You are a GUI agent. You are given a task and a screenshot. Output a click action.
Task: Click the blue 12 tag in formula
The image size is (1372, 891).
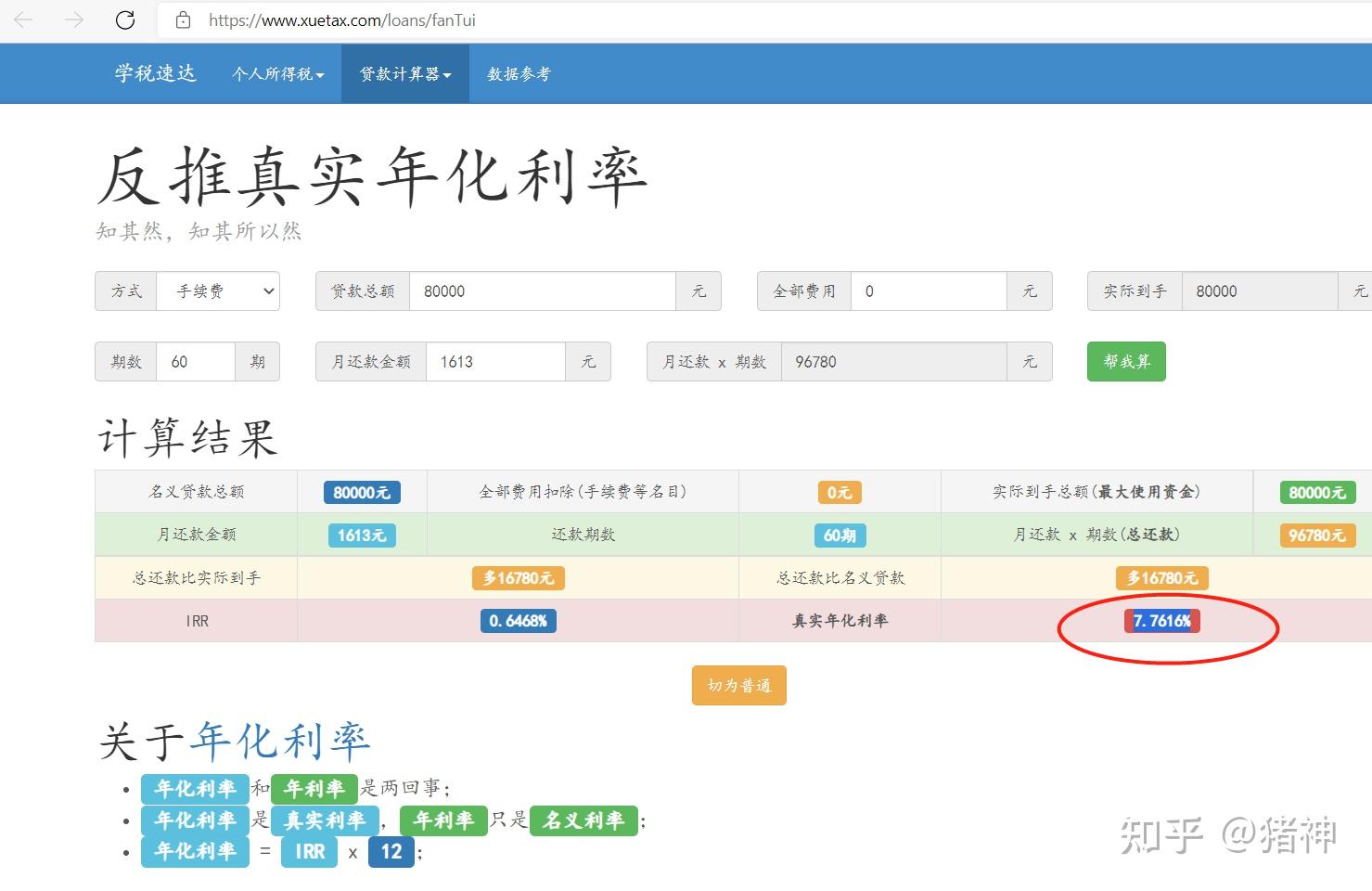pyautogui.click(x=391, y=852)
